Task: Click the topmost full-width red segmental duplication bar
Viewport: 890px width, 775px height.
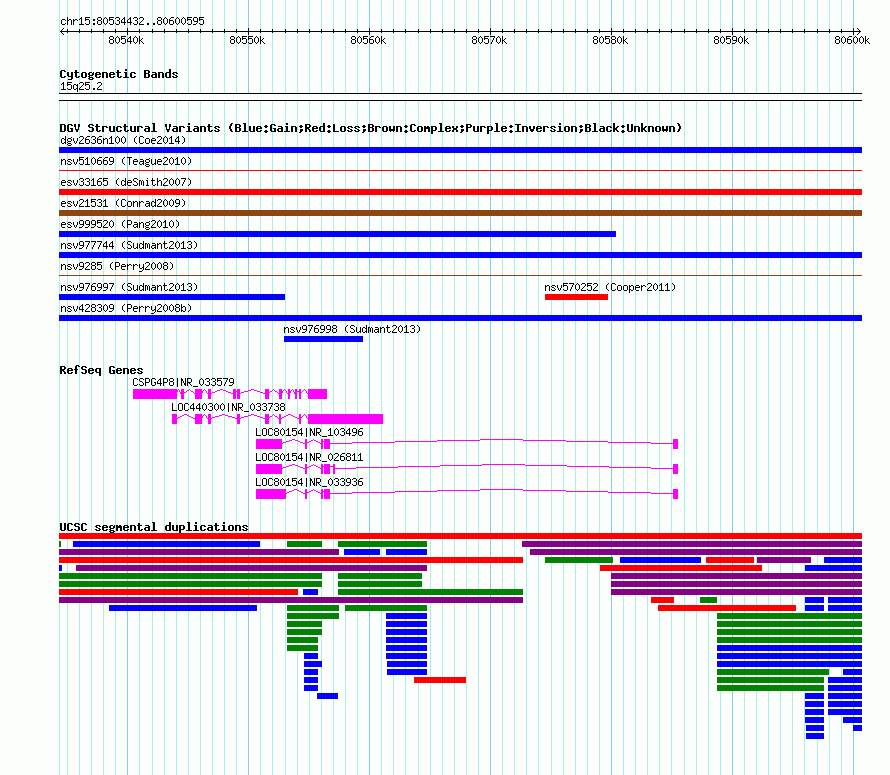Action: click(460, 536)
